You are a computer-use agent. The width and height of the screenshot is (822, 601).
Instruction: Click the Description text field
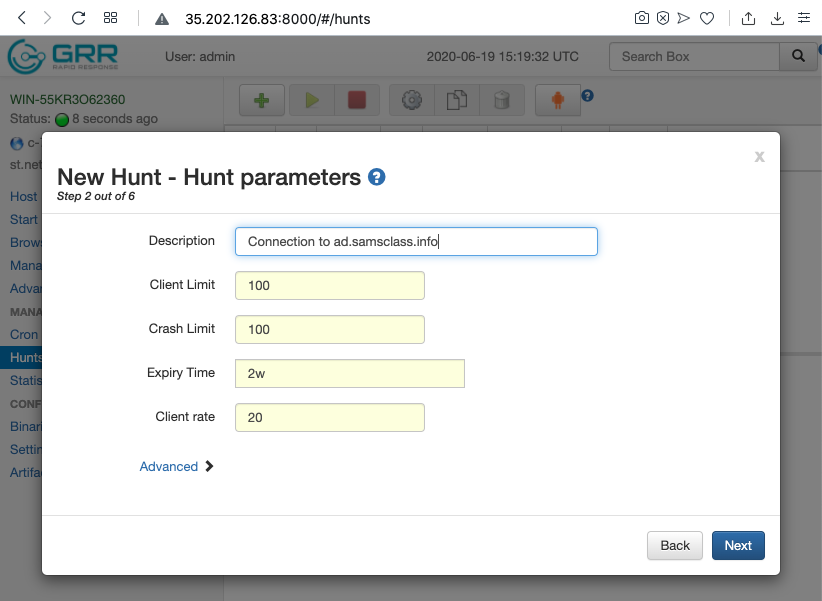[416, 241]
